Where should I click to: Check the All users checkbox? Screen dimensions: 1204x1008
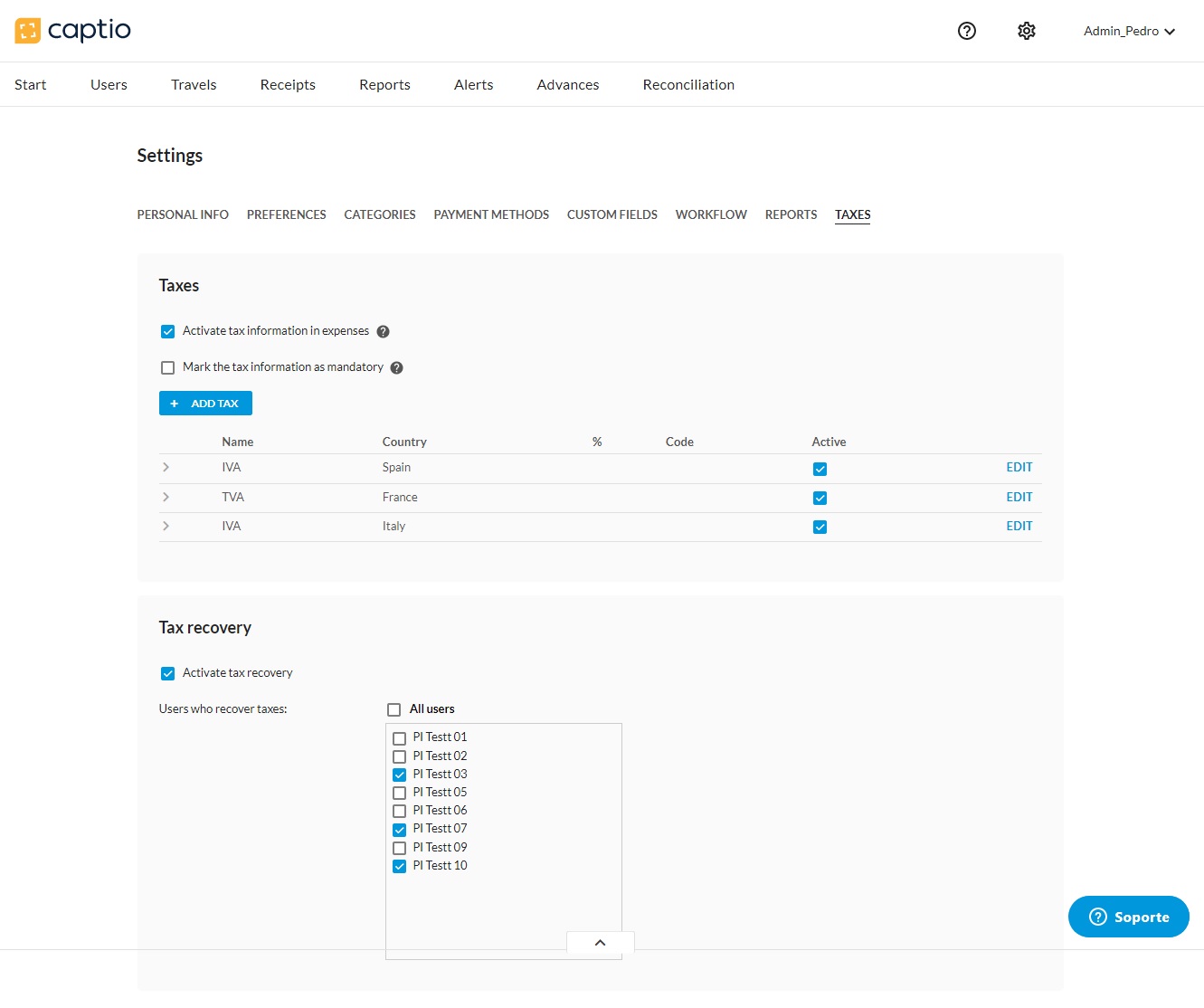point(394,710)
